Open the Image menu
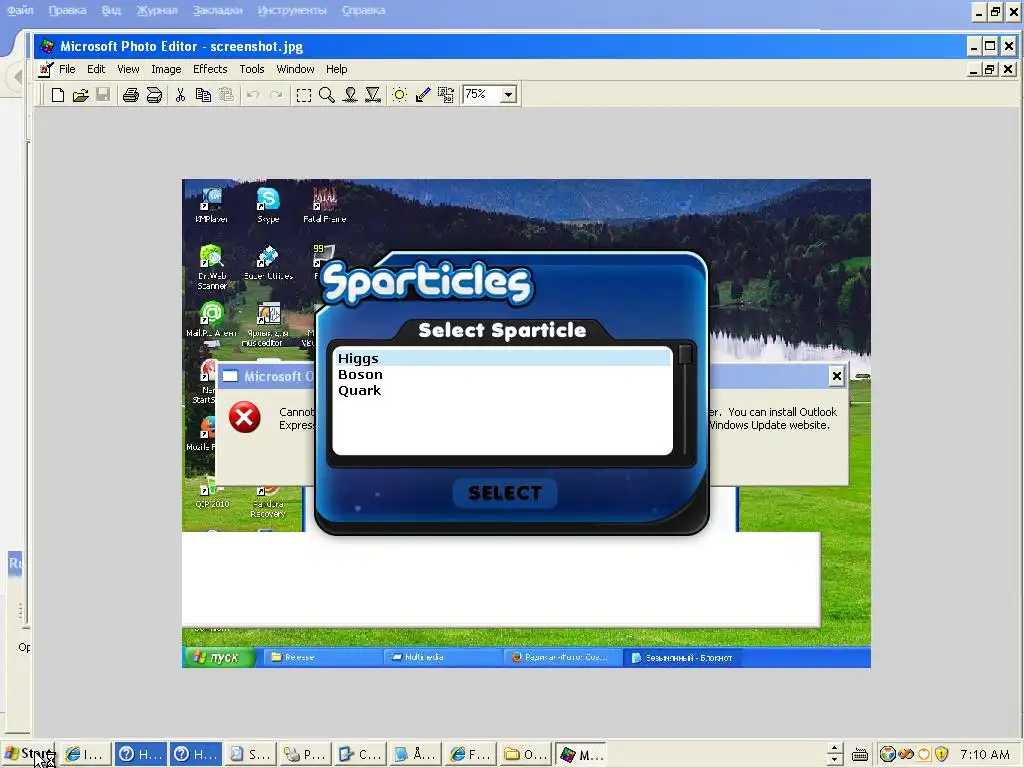The height and width of the screenshot is (768, 1024). 166,69
